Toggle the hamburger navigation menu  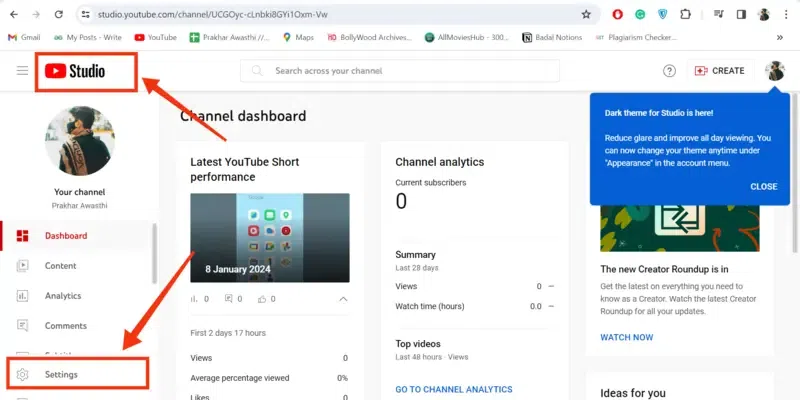coord(22,71)
